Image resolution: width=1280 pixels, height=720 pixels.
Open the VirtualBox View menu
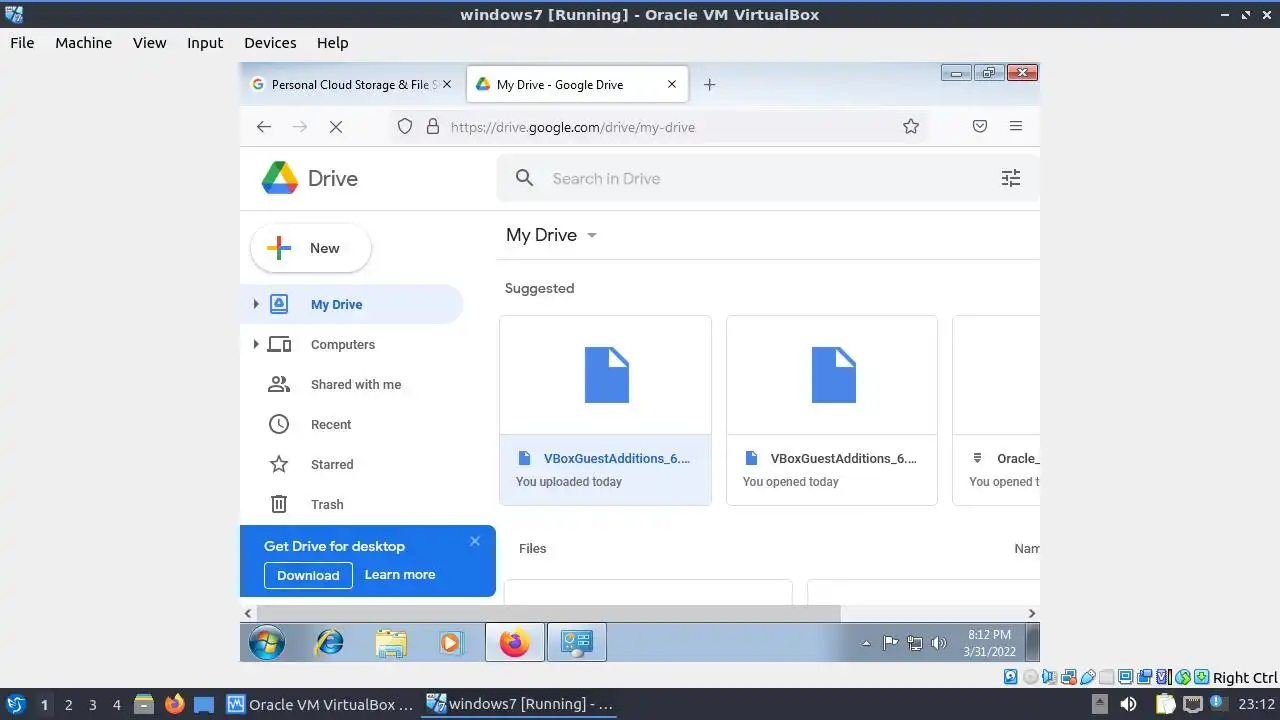click(x=150, y=43)
